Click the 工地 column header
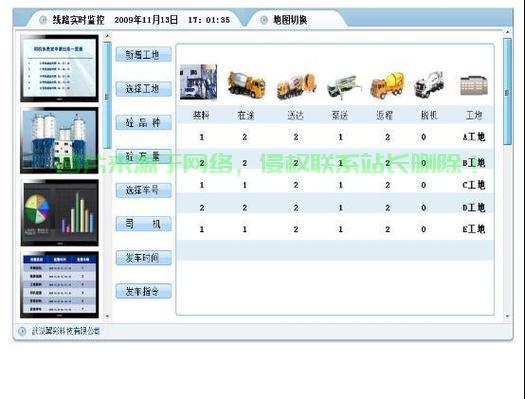Screen dimensions: 525x399 click(474, 115)
